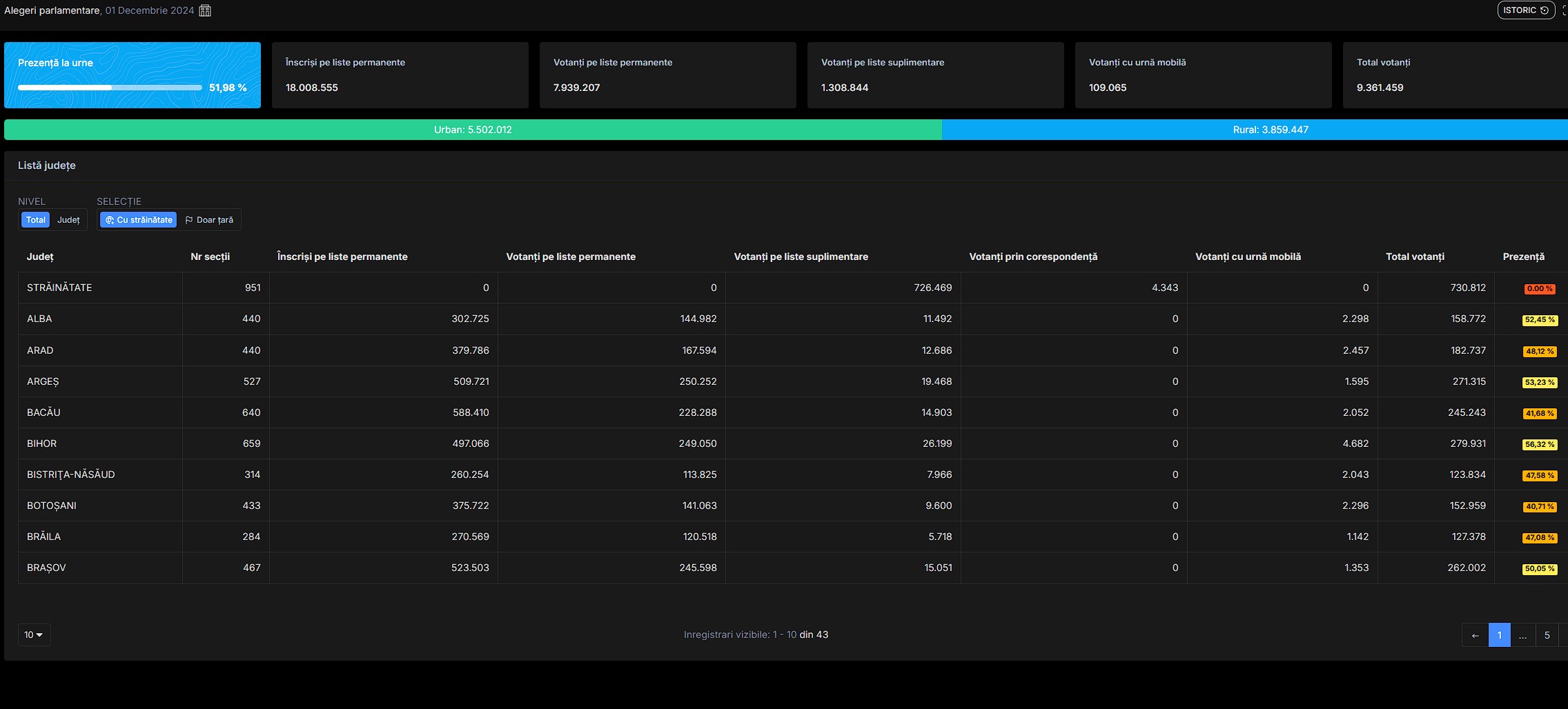Click the 51,98 % turnout percentage
The height and width of the screenshot is (709, 1568).
[228, 88]
